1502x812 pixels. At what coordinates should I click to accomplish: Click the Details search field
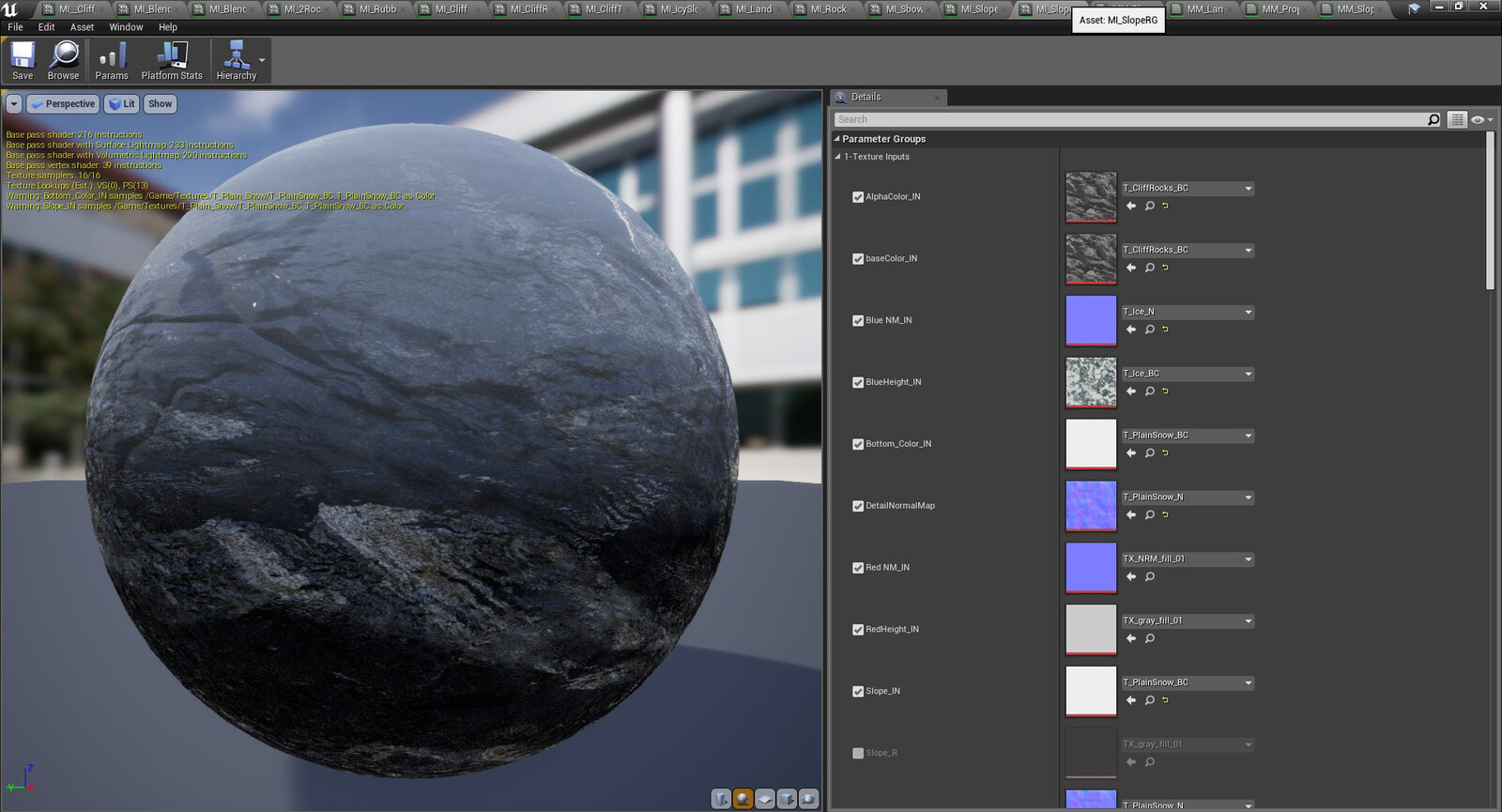tap(1130, 119)
